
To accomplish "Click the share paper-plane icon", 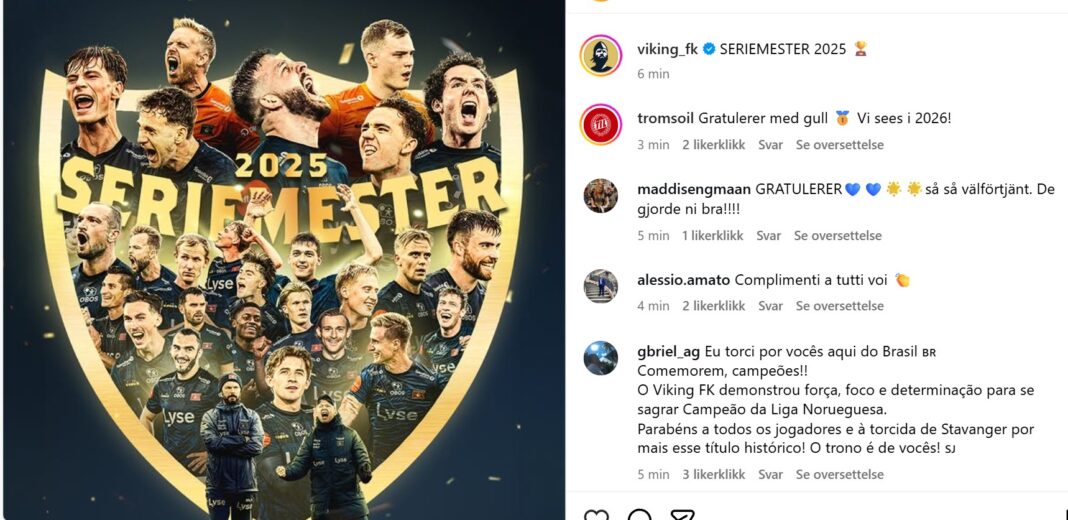I will [x=682, y=516].
